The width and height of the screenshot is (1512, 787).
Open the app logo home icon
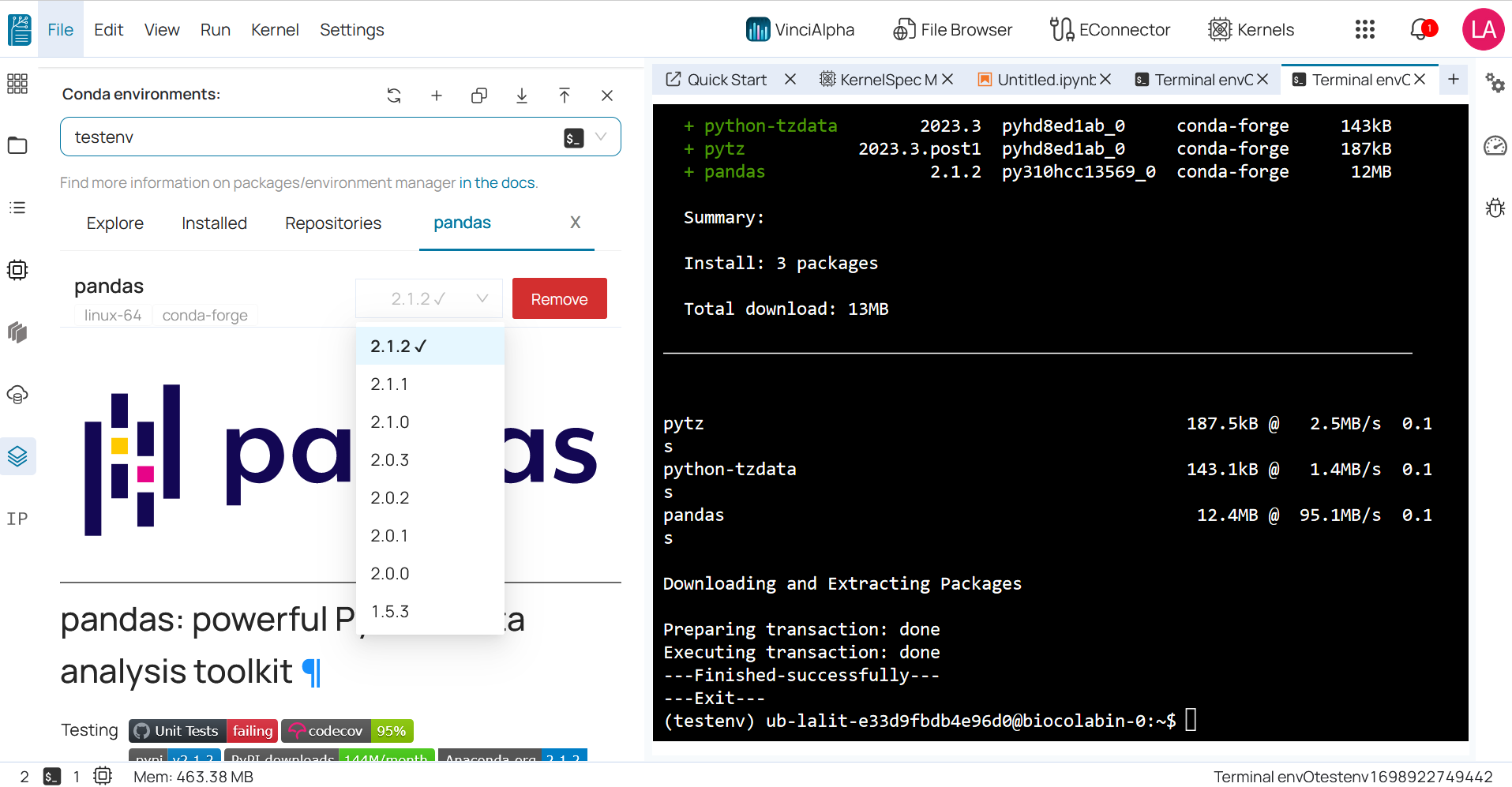click(x=19, y=29)
